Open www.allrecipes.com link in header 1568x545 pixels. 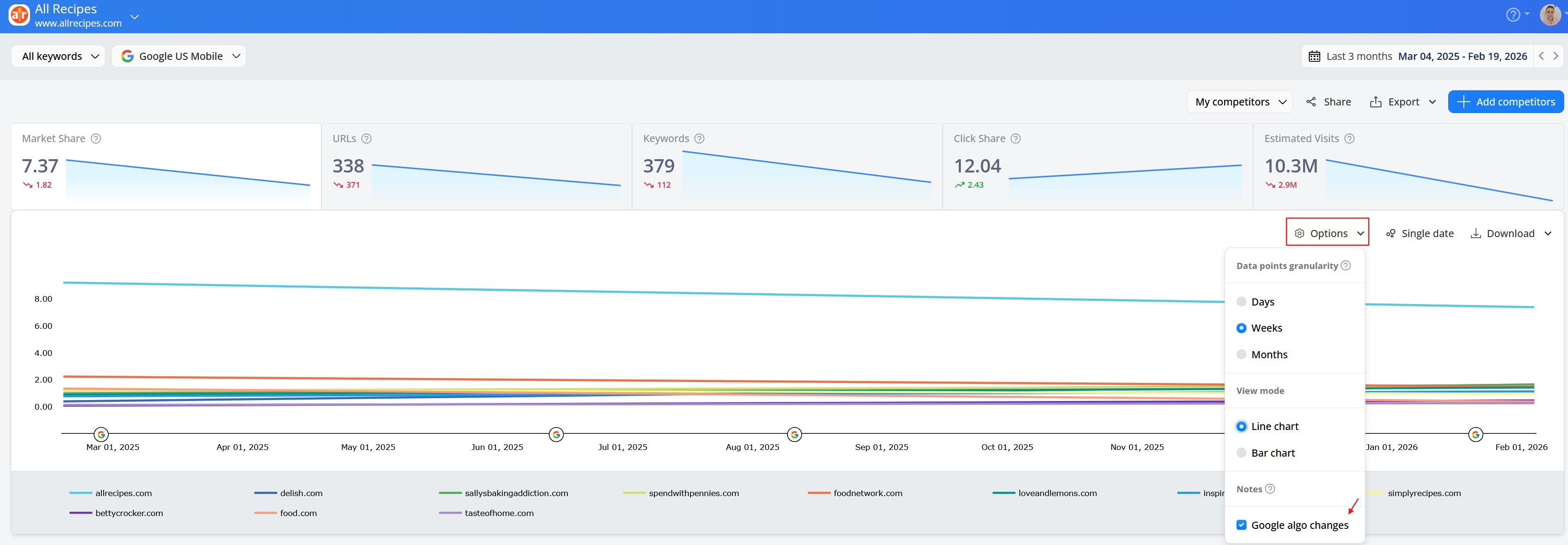click(78, 23)
